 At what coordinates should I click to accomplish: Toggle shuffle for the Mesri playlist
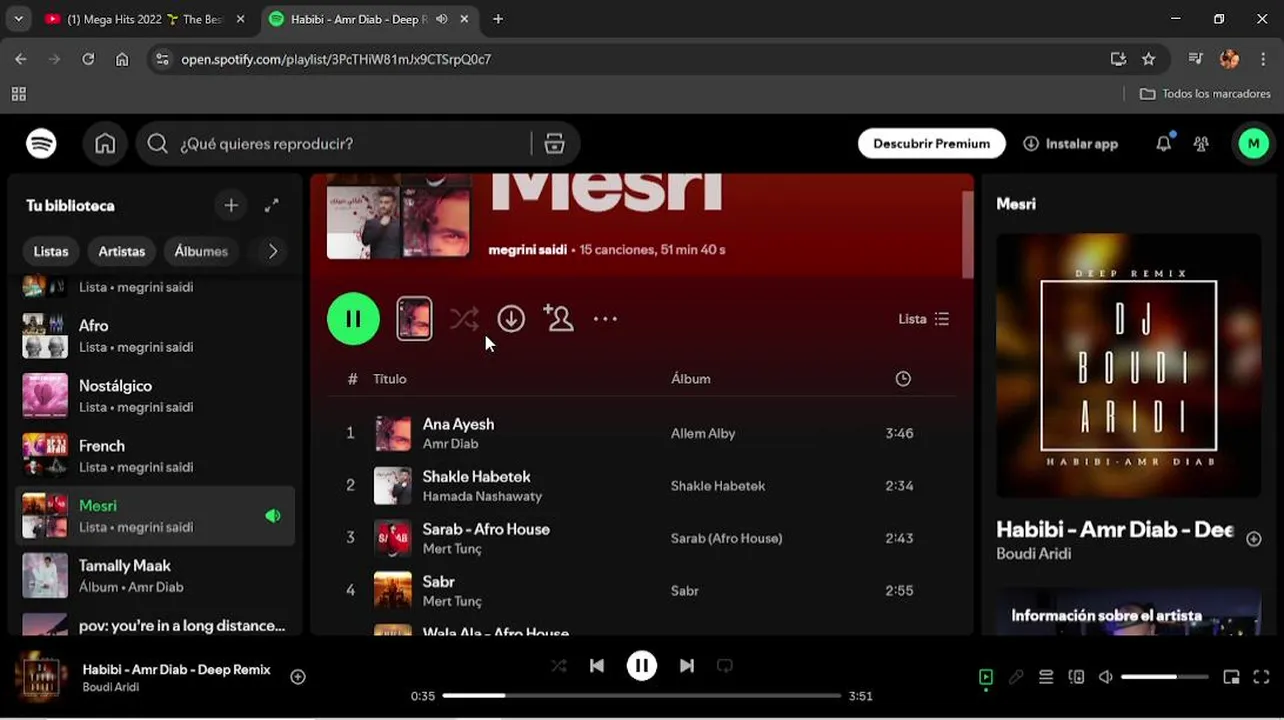pyautogui.click(x=464, y=319)
